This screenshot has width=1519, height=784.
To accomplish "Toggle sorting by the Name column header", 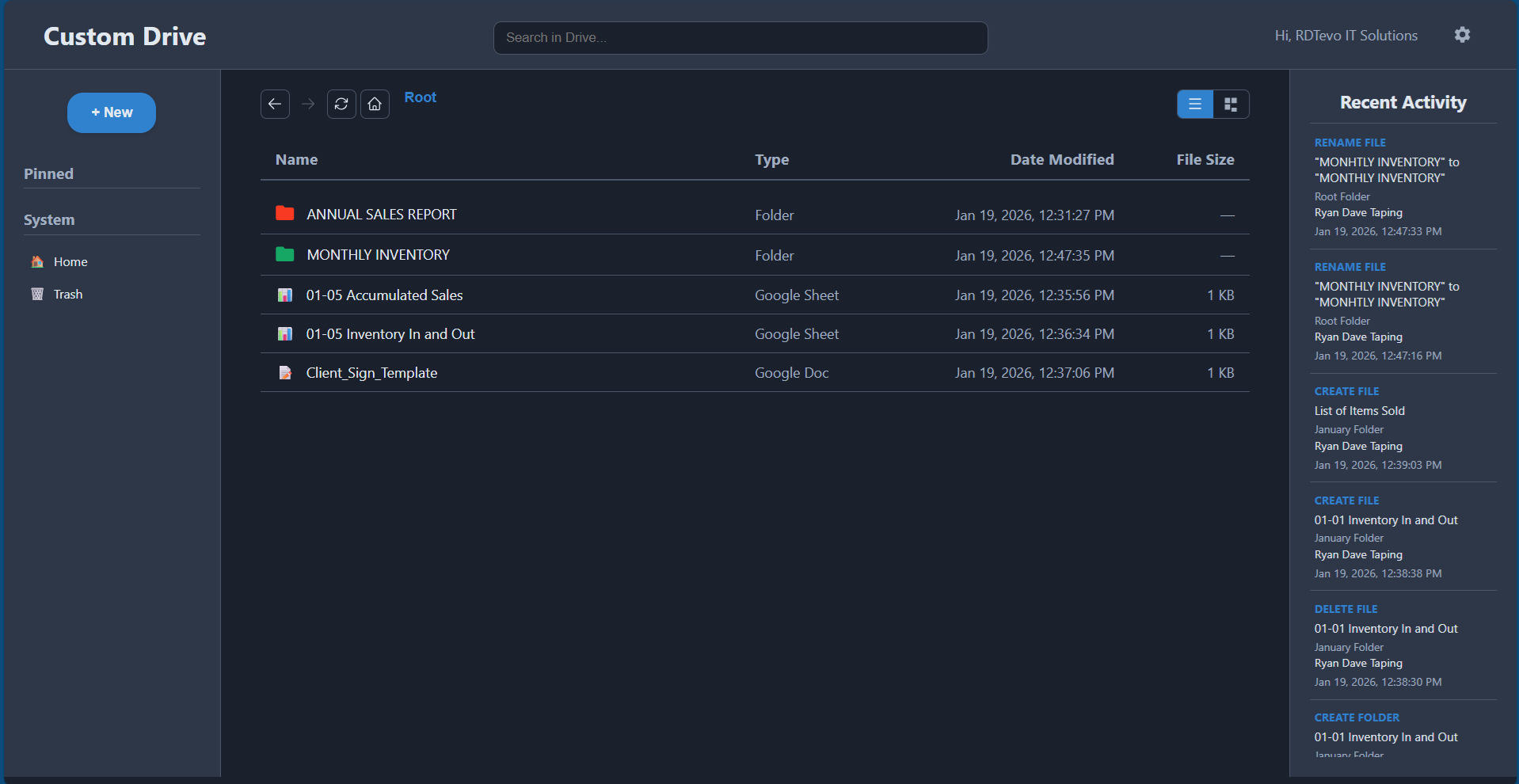I will (x=297, y=159).
